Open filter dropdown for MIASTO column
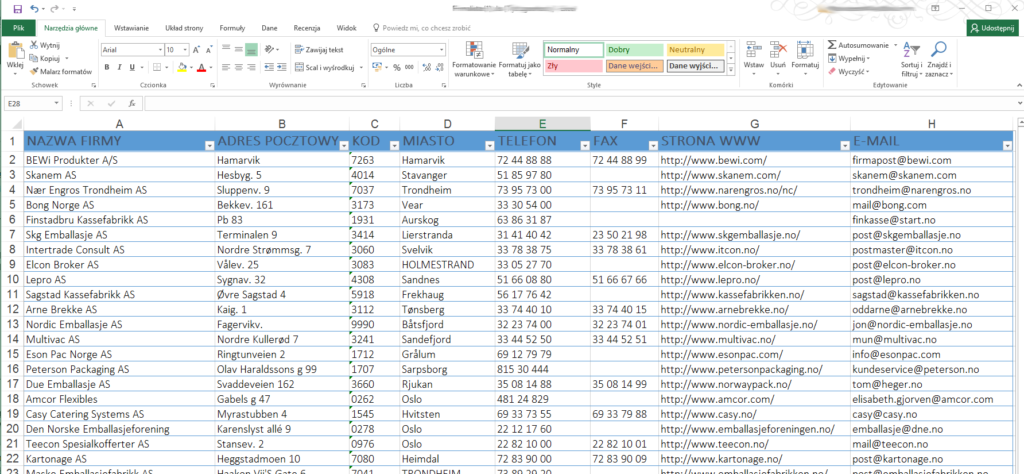 click(489, 146)
